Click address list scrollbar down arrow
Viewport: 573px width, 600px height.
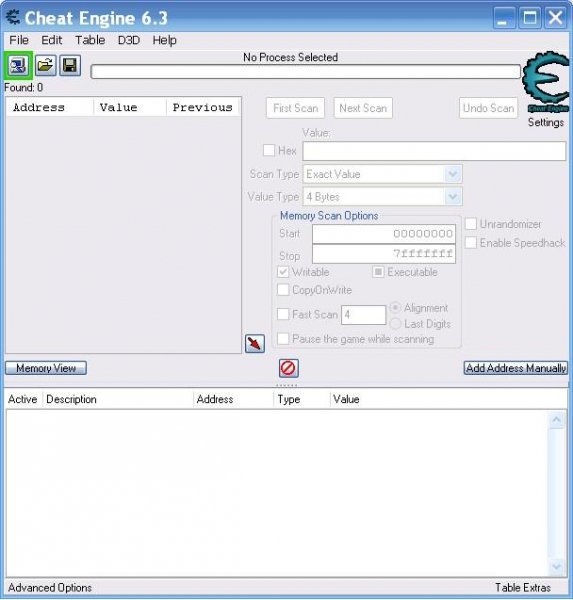(557, 566)
